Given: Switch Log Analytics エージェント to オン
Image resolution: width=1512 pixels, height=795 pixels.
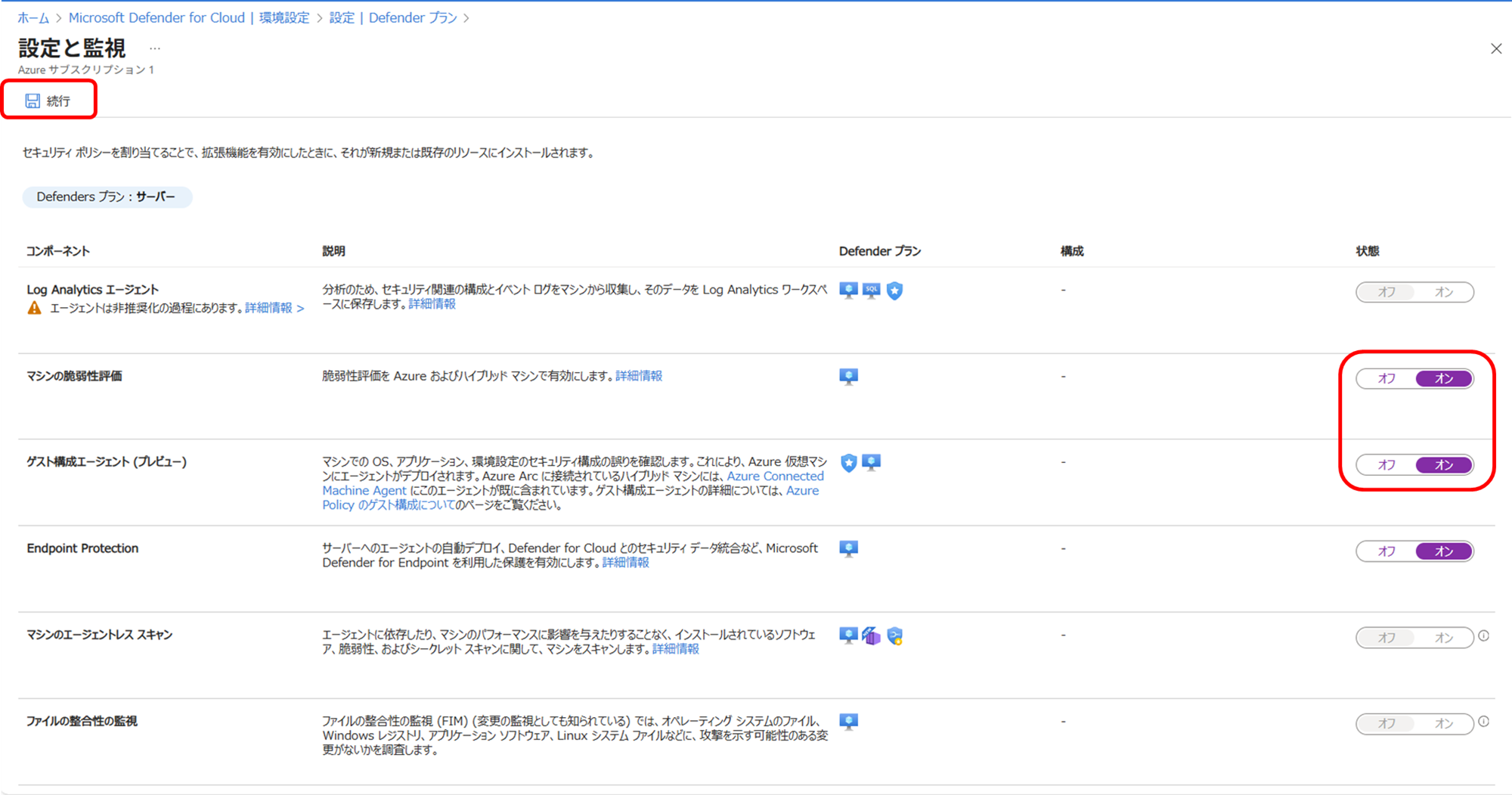Looking at the screenshot, I should [1444, 292].
